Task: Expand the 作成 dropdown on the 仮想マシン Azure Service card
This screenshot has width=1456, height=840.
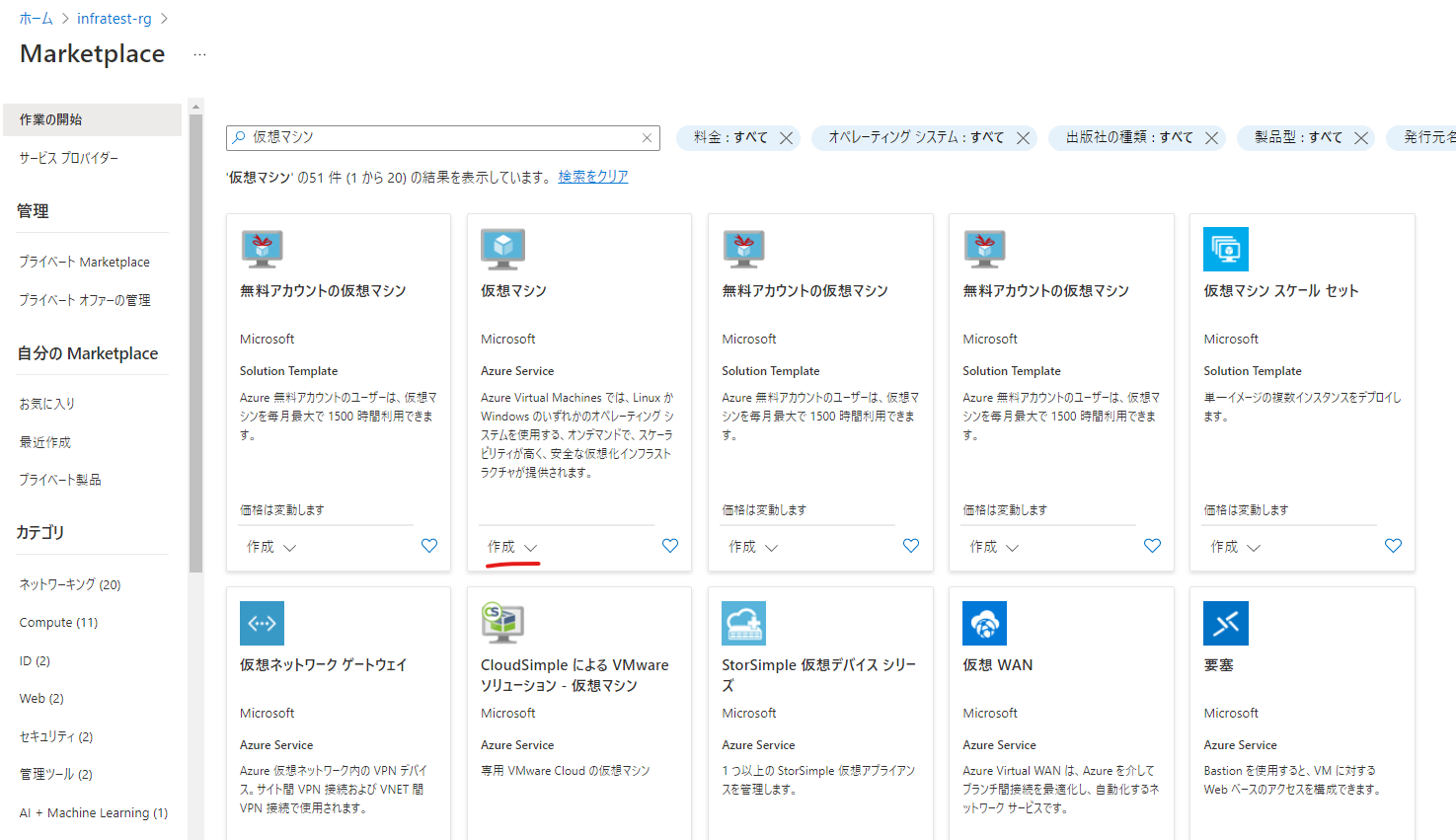Action: coord(512,547)
